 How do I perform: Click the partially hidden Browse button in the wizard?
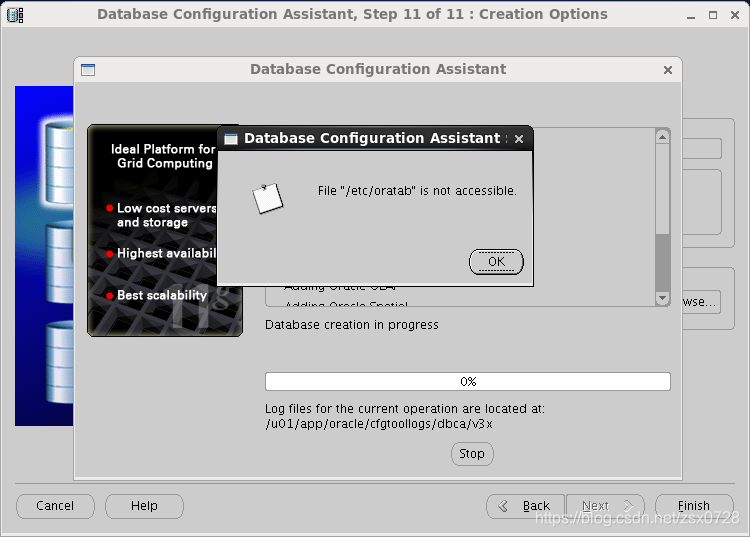point(701,302)
